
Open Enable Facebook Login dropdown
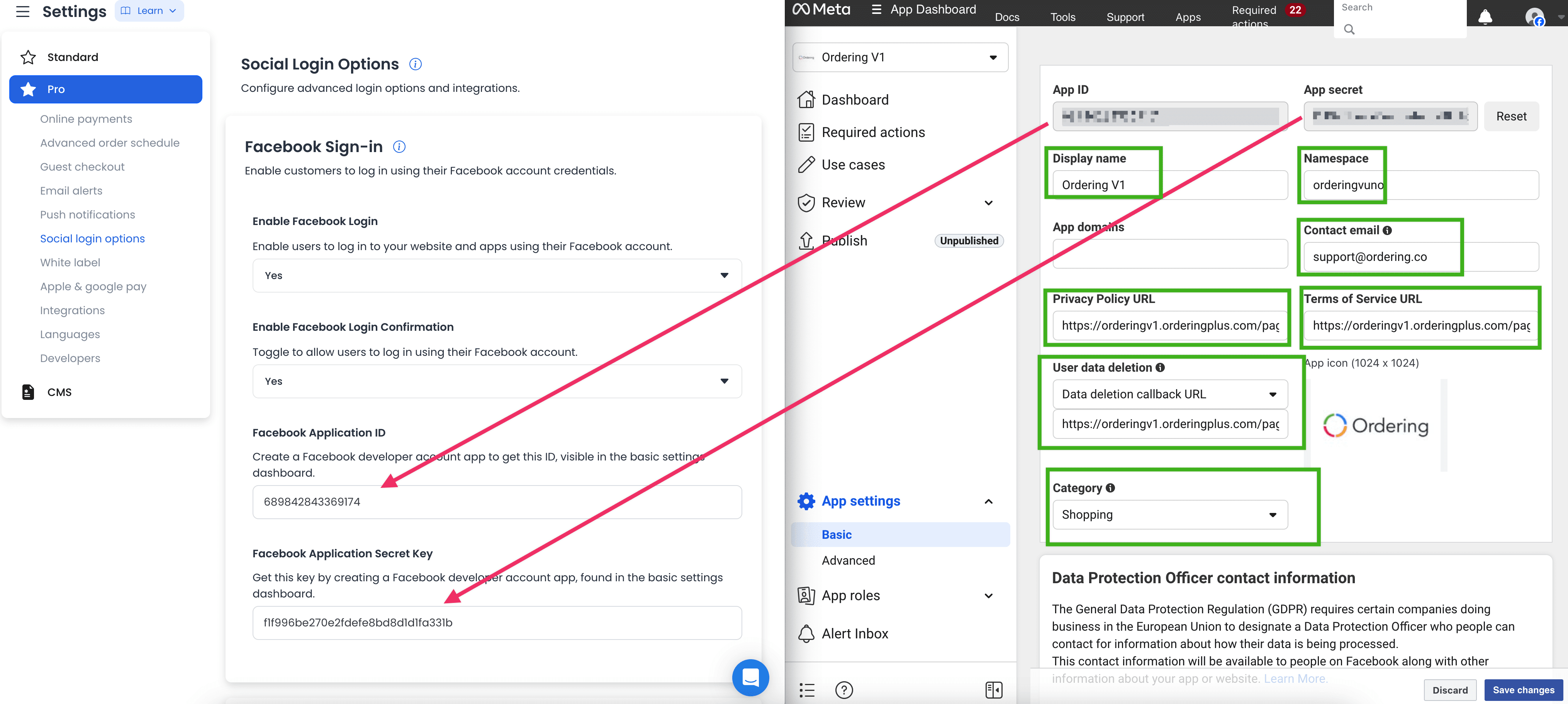497,276
